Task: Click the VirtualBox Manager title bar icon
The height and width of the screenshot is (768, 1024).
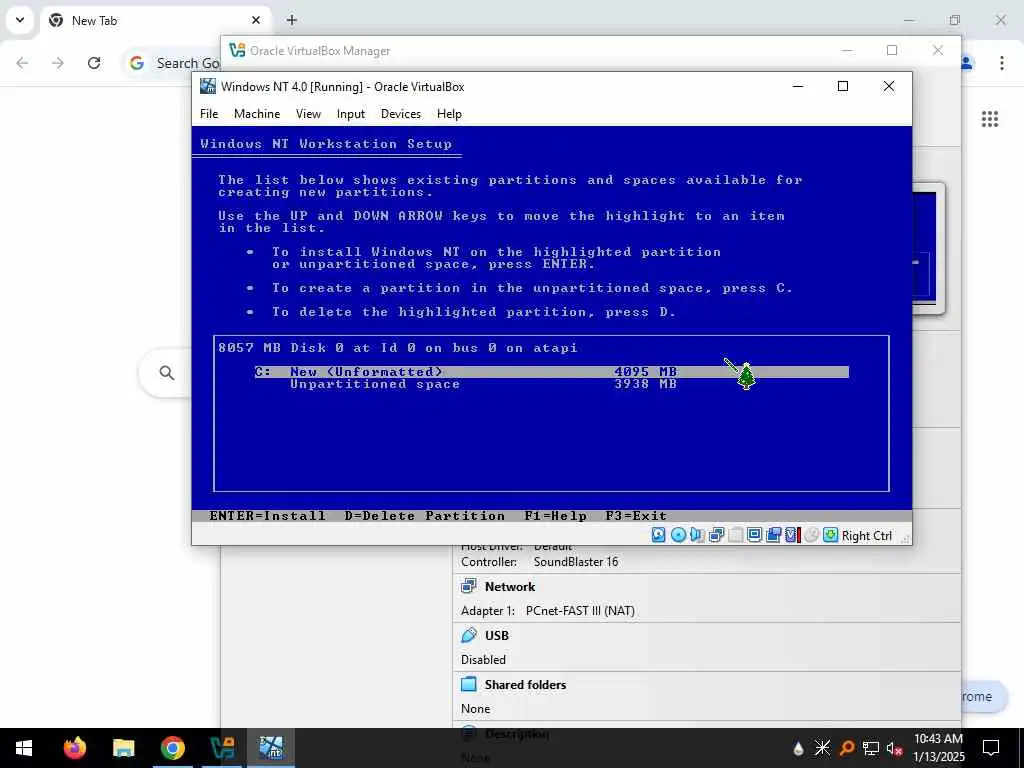Action: (x=237, y=50)
